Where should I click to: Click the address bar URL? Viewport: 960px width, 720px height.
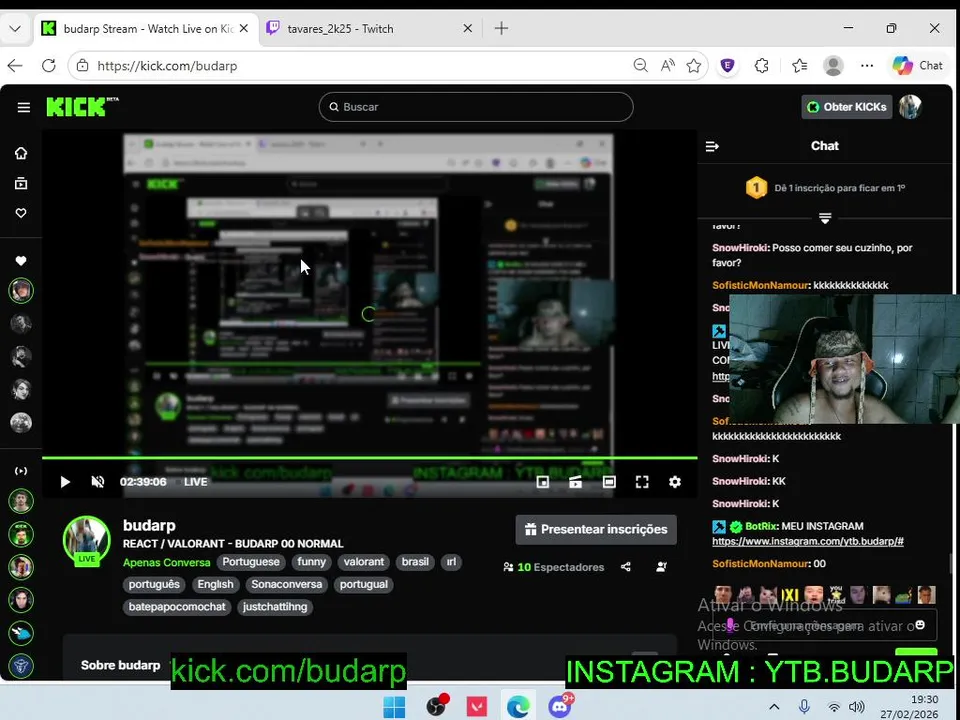pos(167,66)
